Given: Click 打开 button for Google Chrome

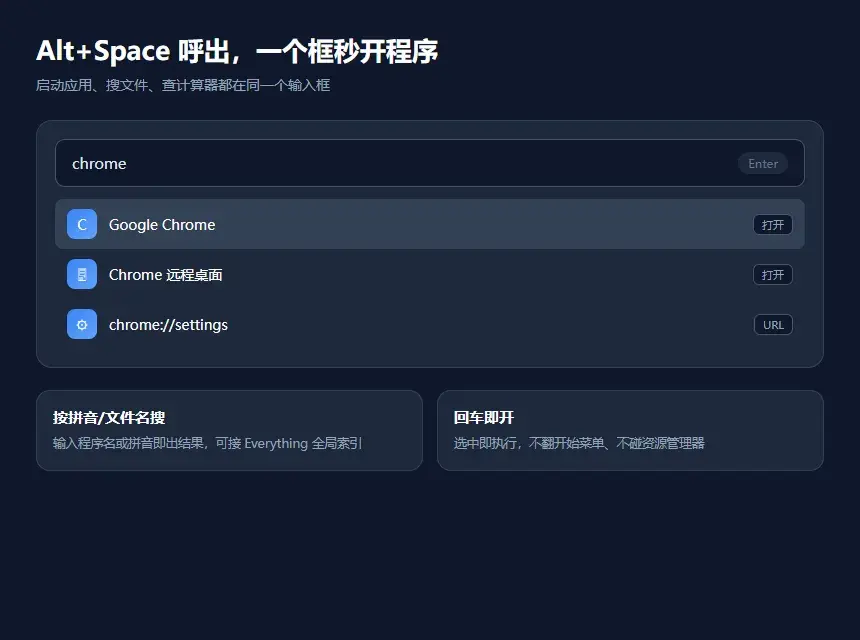Looking at the screenshot, I should [773, 224].
